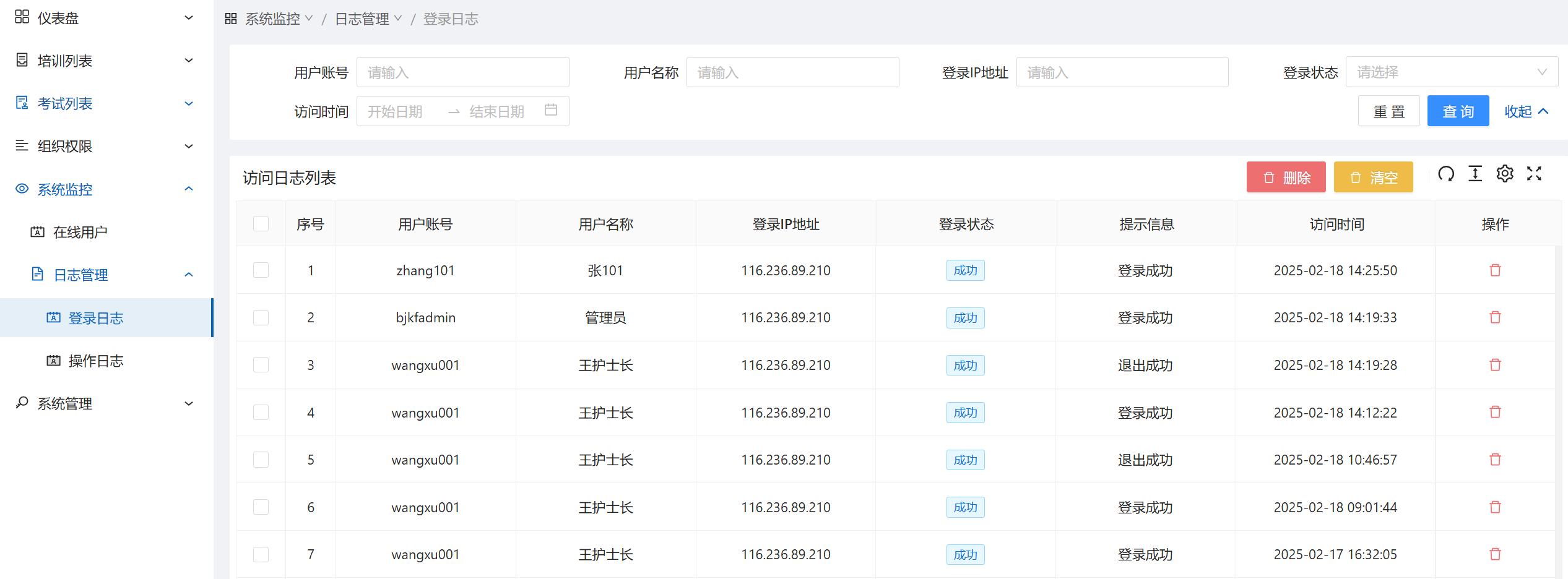Delete the zhang101 log row via trash icon

1495,270
